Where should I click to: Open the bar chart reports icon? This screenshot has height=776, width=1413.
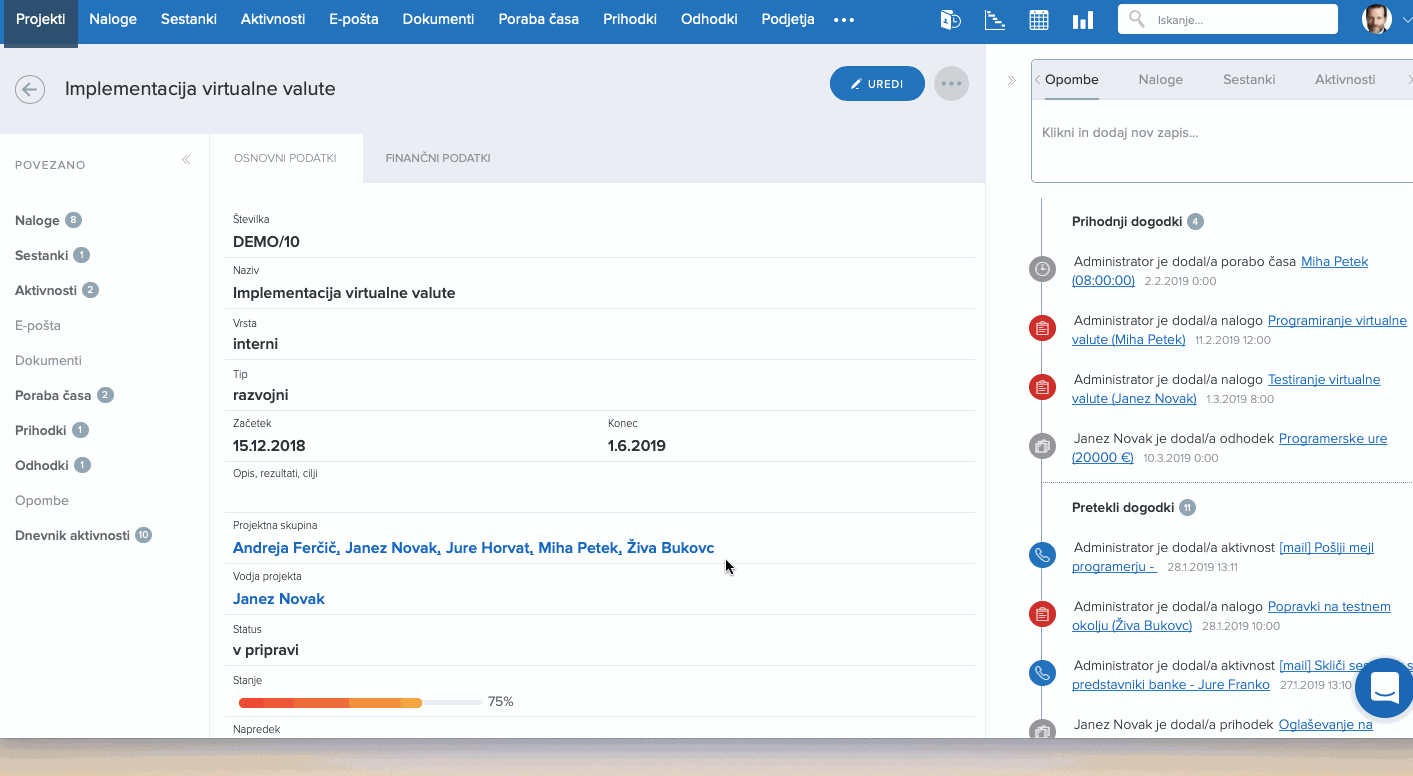tap(1082, 20)
